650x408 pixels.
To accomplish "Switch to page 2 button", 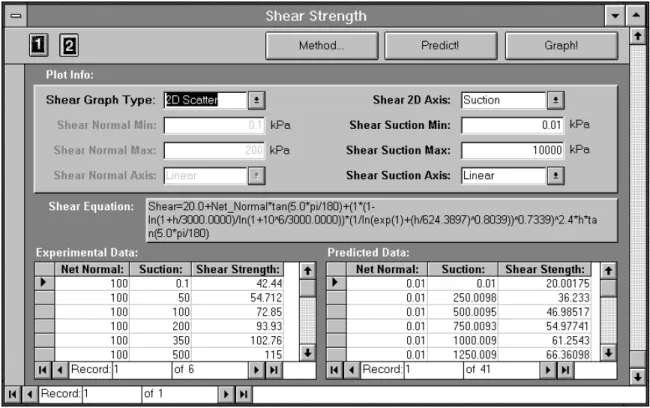I will [x=69, y=45].
